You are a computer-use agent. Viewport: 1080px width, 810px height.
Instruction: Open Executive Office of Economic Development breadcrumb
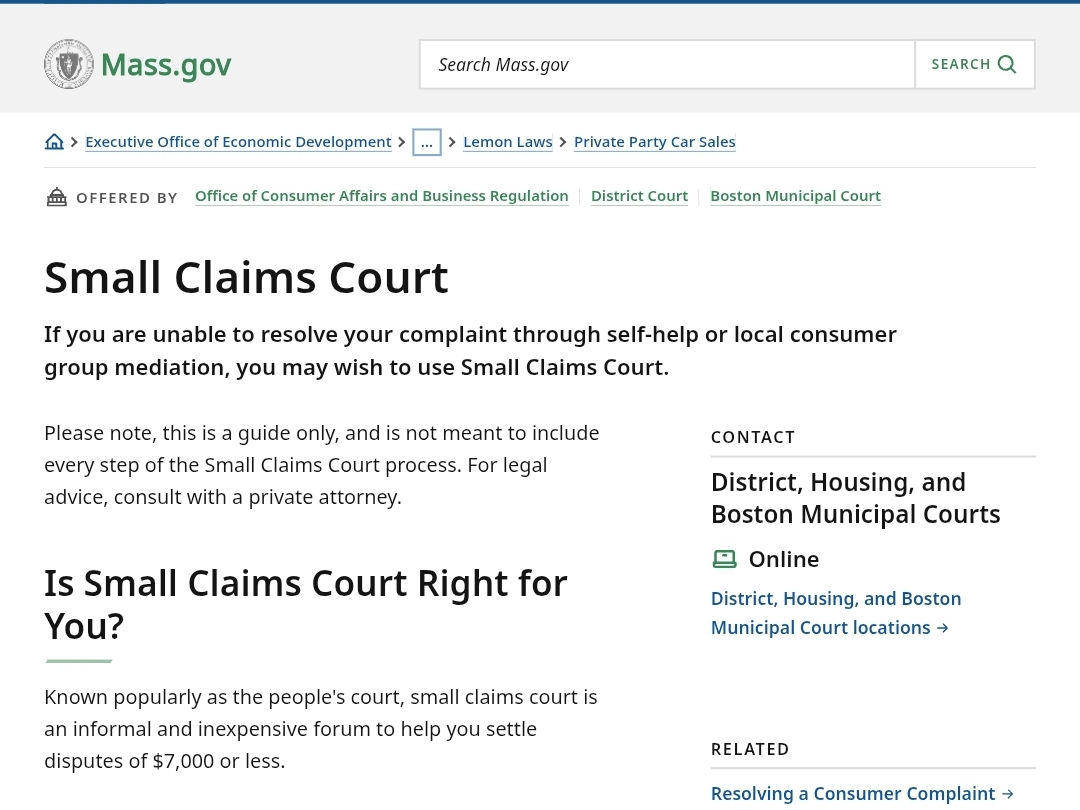[x=238, y=142]
